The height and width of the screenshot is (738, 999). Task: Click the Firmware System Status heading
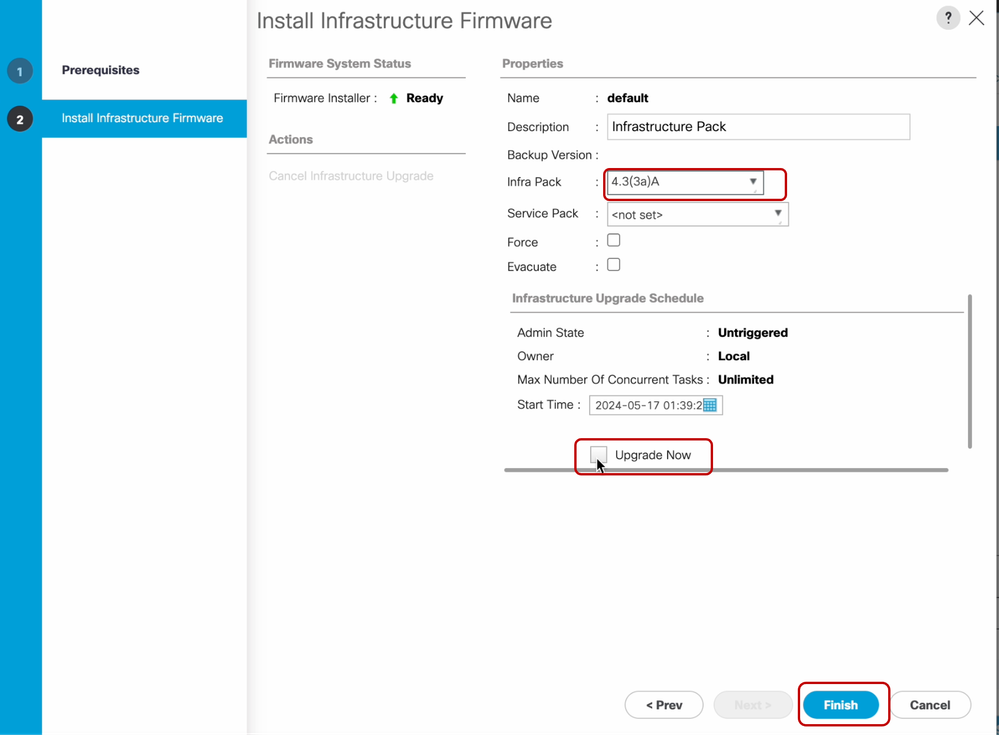[340, 64]
